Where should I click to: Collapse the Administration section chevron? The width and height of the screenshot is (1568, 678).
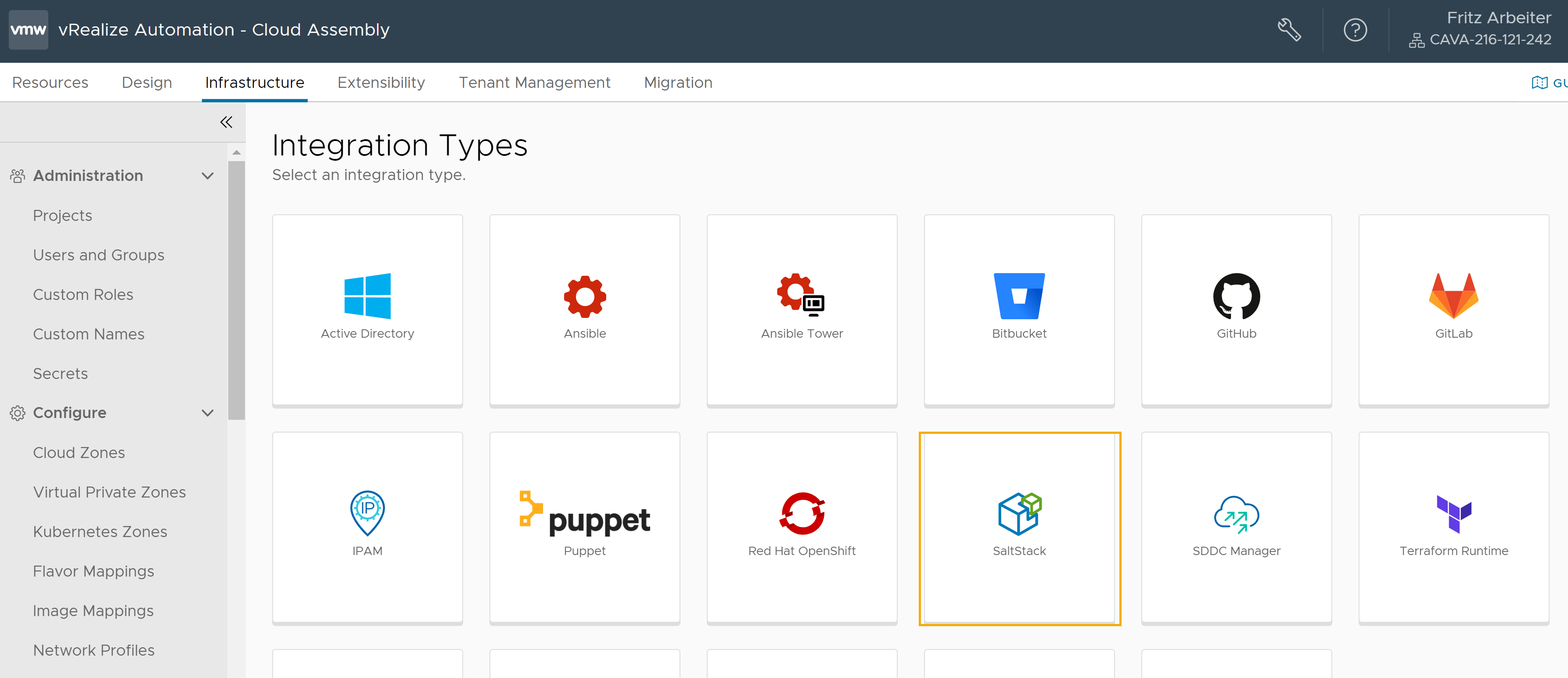(x=208, y=176)
